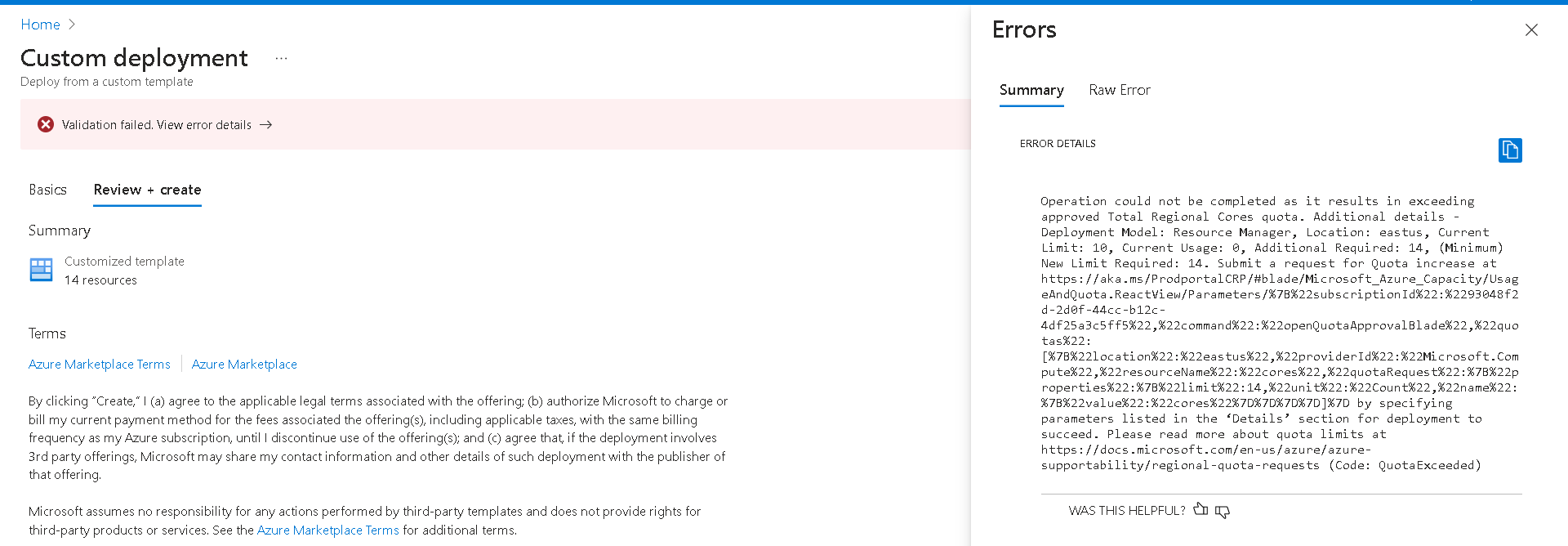Select the Review + create tab

click(147, 190)
